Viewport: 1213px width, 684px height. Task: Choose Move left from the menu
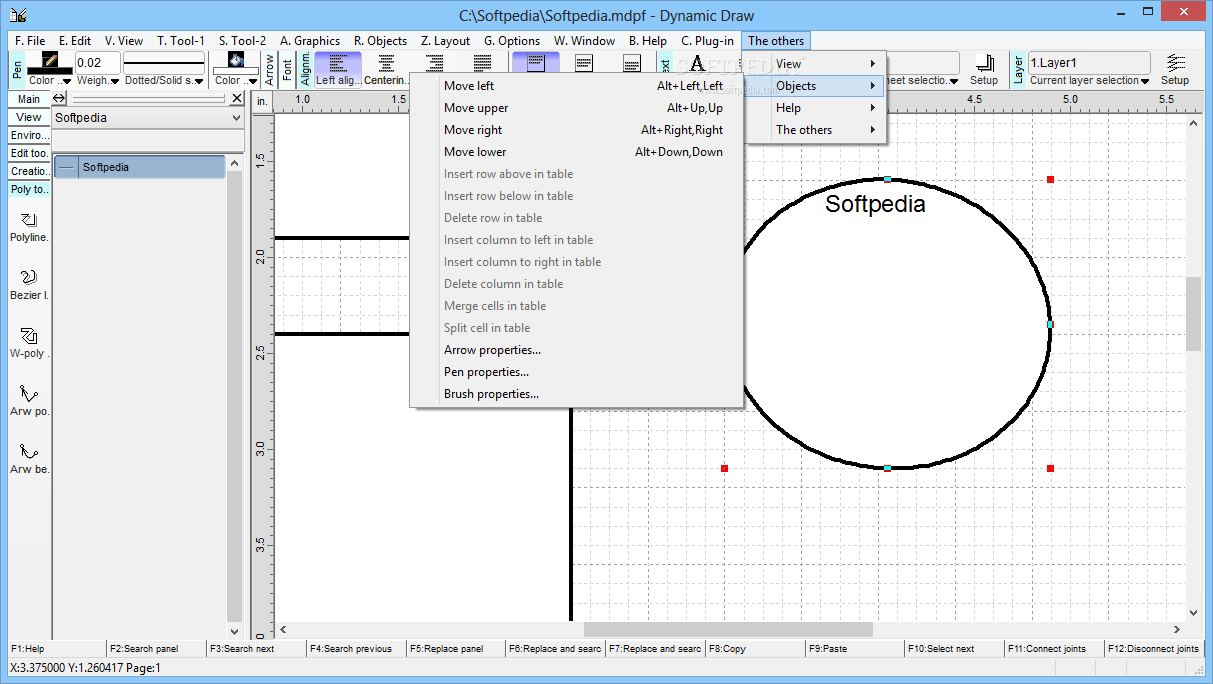pos(576,86)
